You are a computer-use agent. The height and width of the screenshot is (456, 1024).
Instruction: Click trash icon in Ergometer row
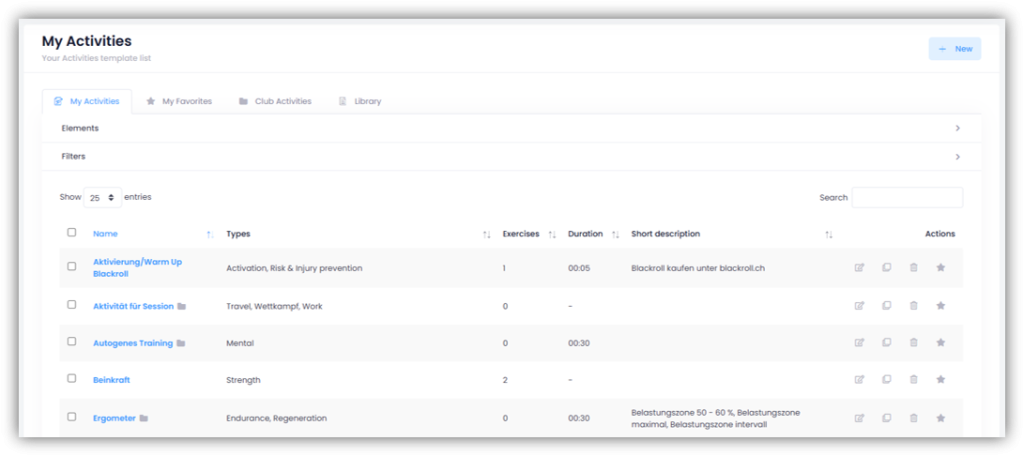click(x=913, y=418)
